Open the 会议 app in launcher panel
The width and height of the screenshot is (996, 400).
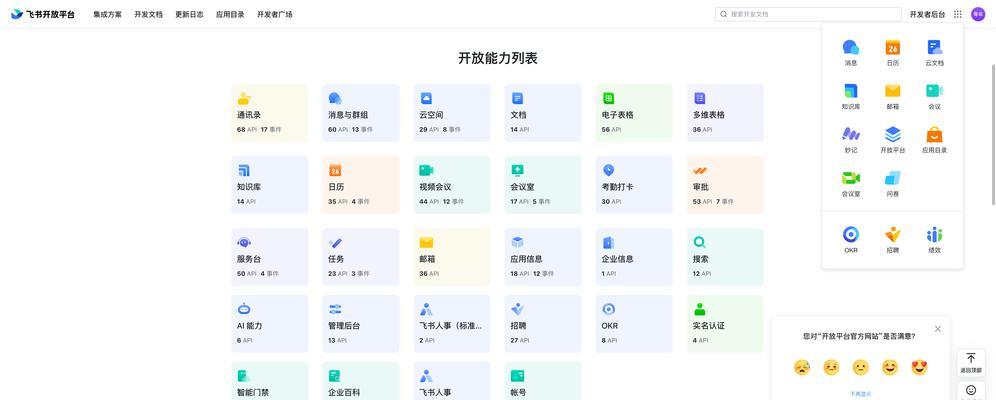[934, 97]
